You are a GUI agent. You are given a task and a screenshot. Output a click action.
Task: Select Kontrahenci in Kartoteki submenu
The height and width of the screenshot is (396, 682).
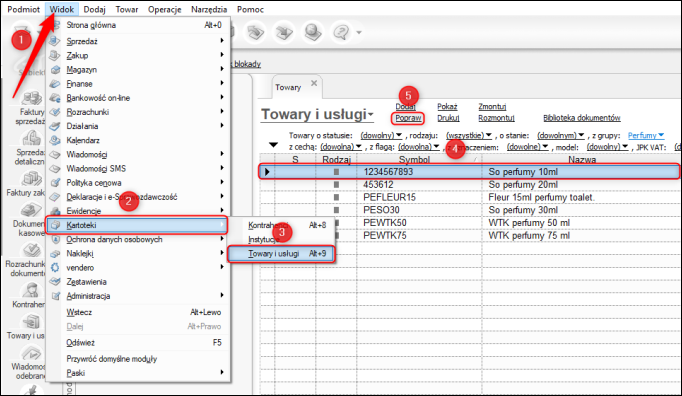(x=281, y=225)
